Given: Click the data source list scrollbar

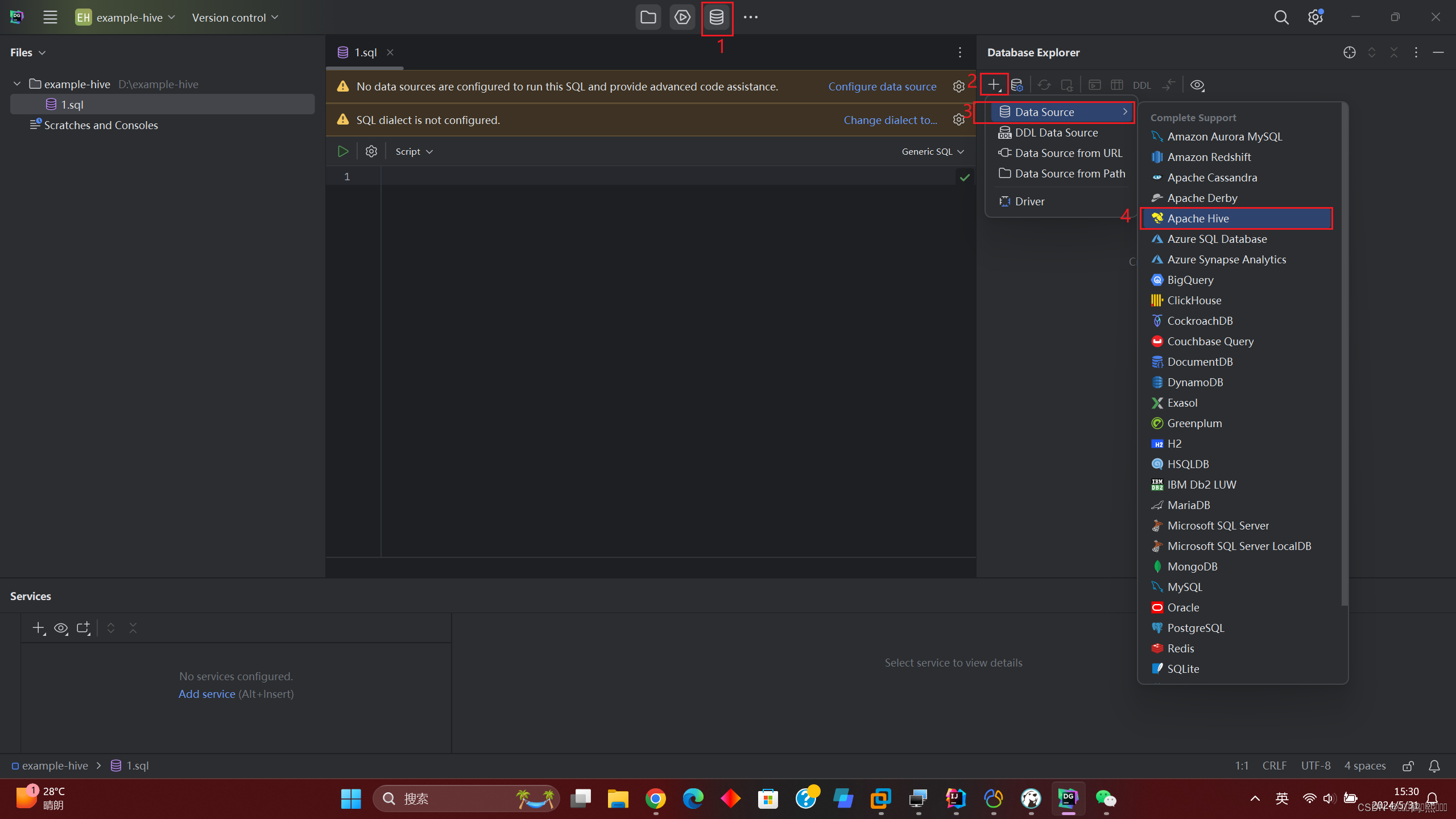Looking at the screenshot, I should click(1345, 353).
